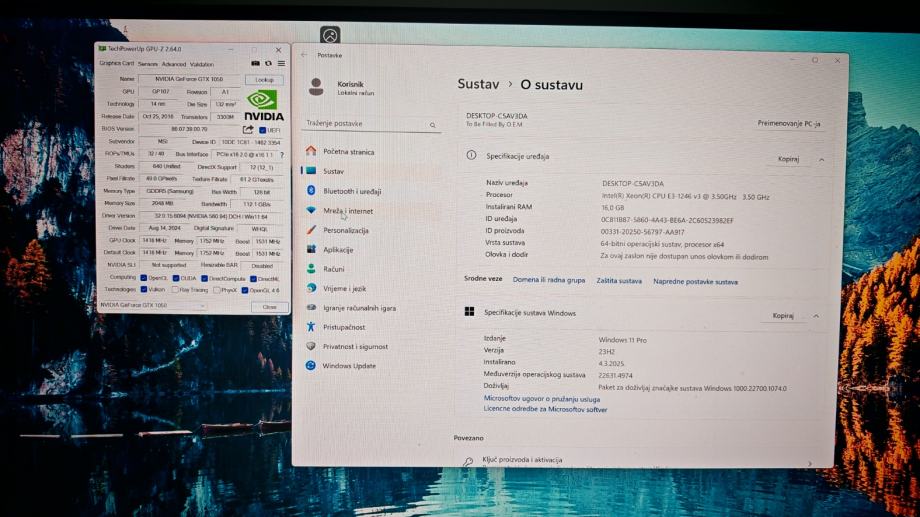Toggle the DirectML checkbox in GPU-Z
Viewport: 920px width, 517px height.
click(x=253, y=279)
